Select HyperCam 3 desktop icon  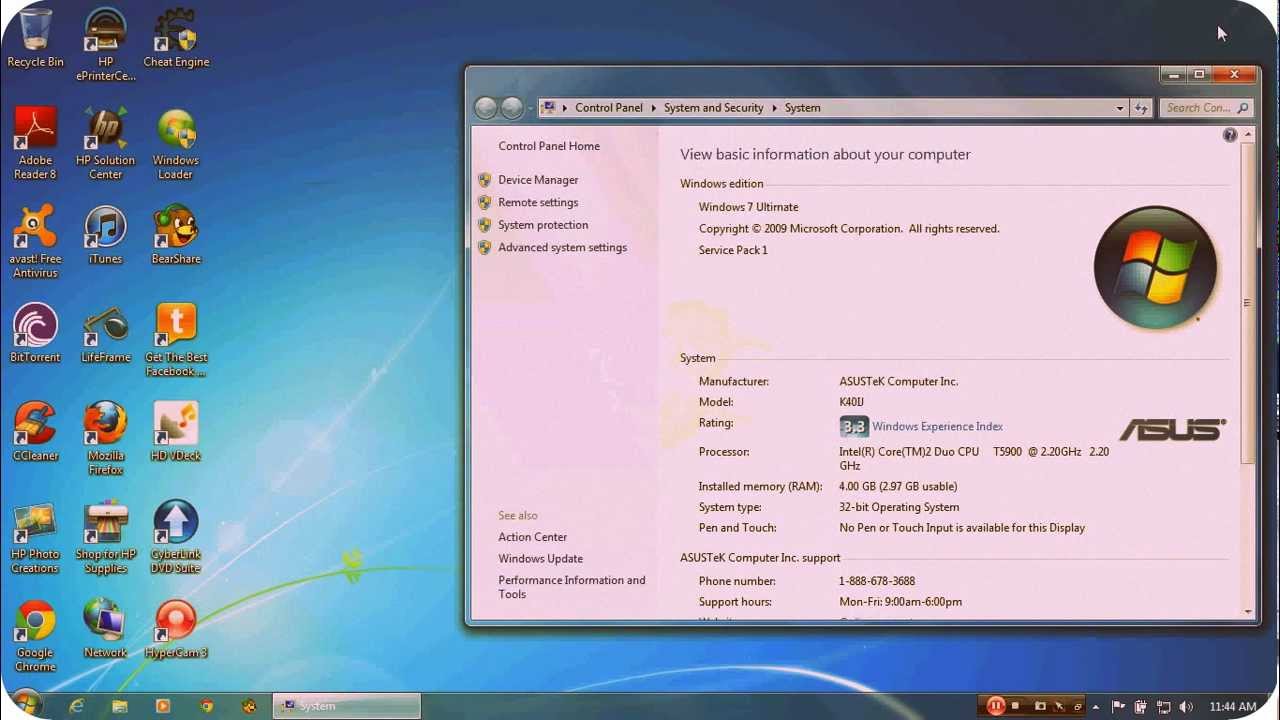point(176,629)
